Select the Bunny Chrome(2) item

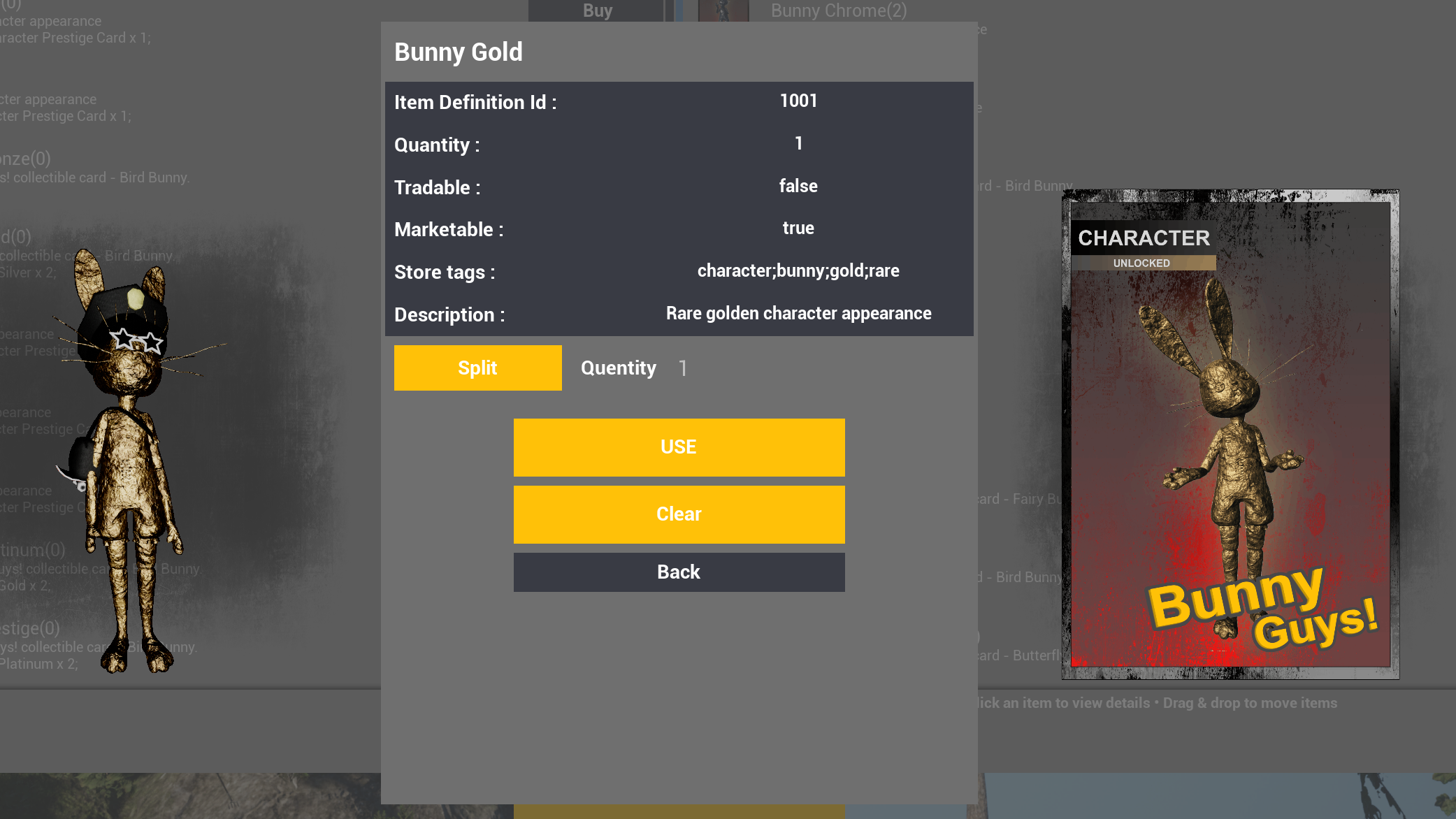(x=839, y=10)
